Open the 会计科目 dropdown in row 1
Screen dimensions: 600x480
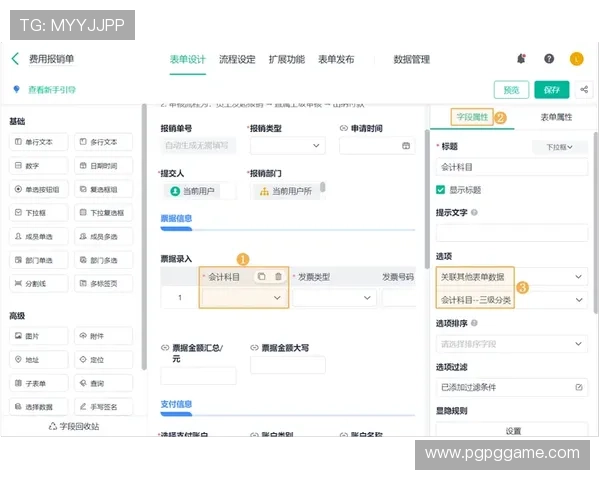coord(243,297)
